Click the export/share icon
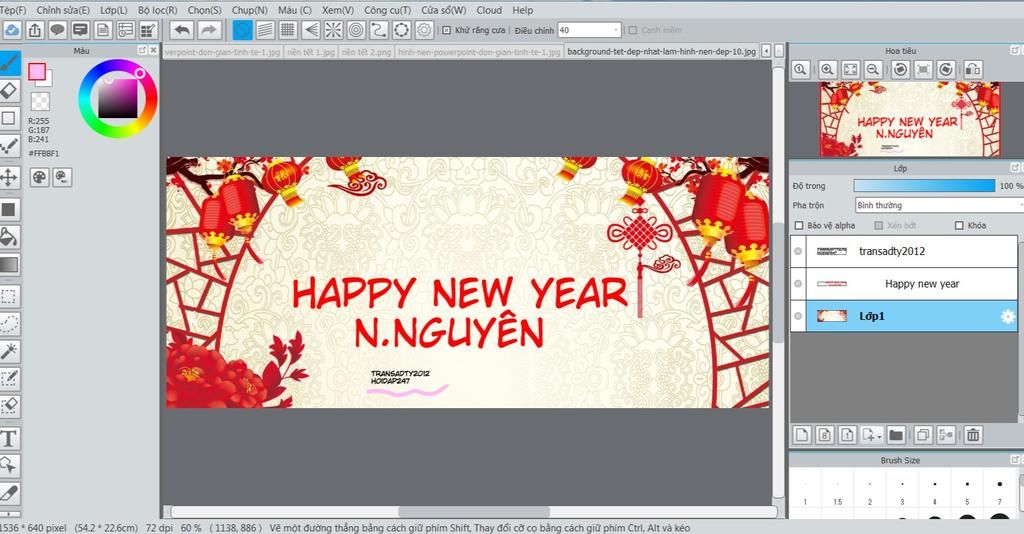Viewport: 1024px width, 534px height. (35, 30)
